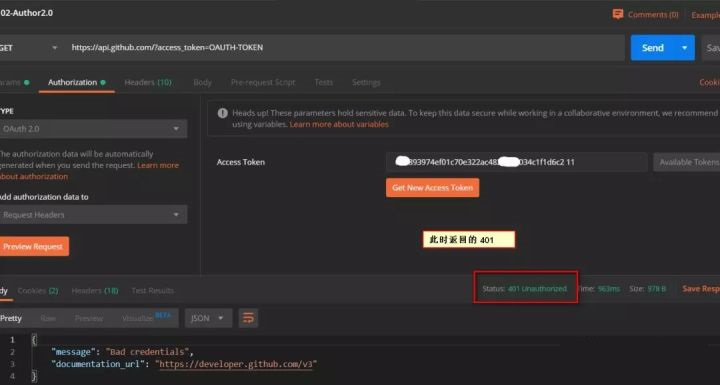Open Learn more about variables link
This screenshot has width=720, height=385.
[x=339, y=125]
